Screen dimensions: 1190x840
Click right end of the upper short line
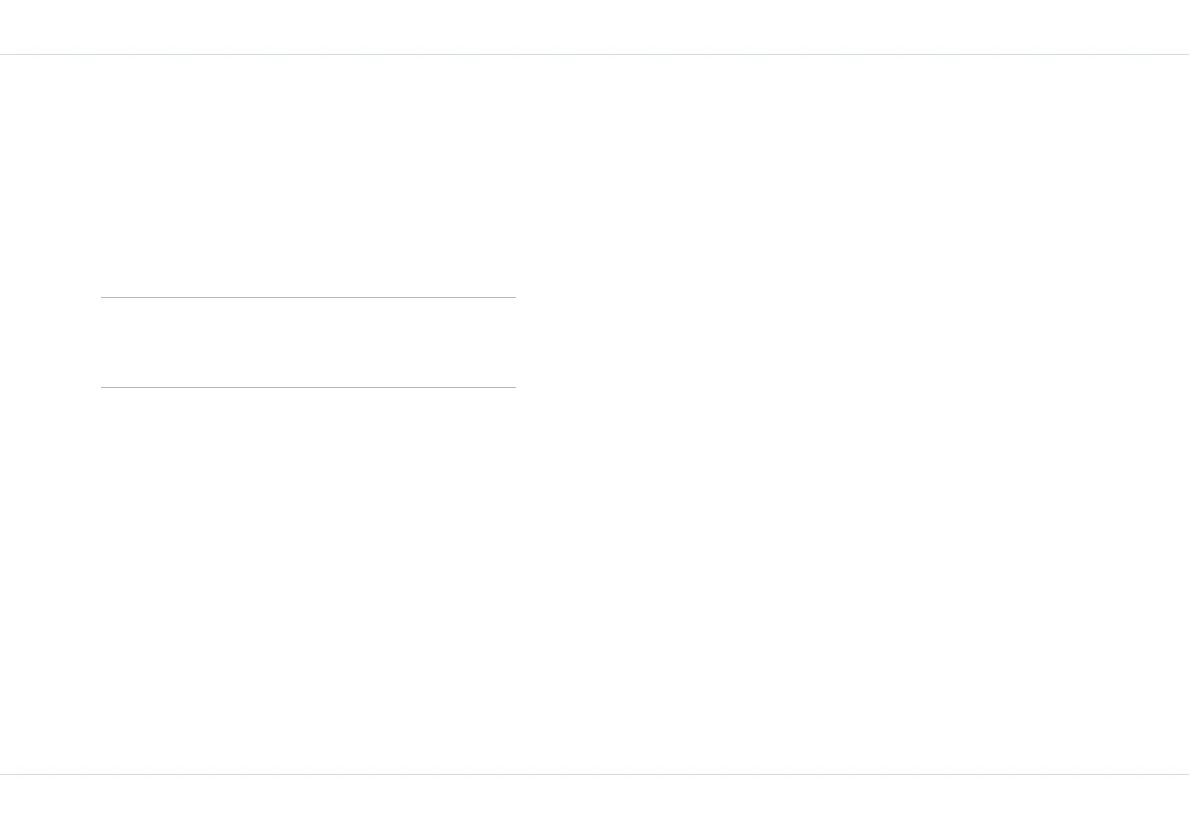pyautogui.click(x=514, y=297)
